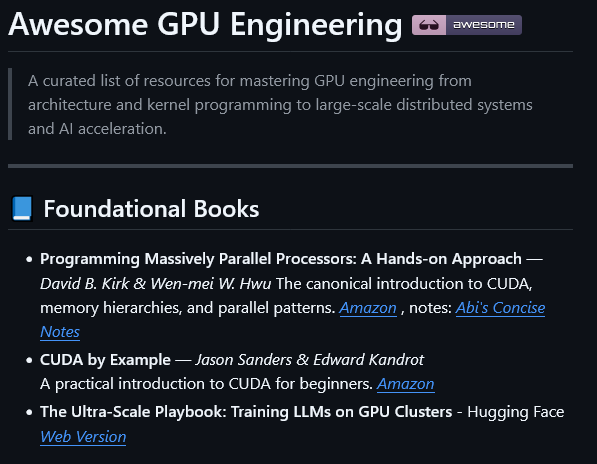597x464 pixels.
Task: Click the Foundational Books heading
Action: (151, 209)
